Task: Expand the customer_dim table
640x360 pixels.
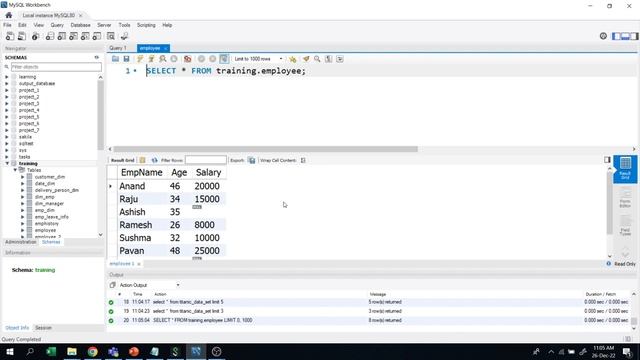Action: 22,177
